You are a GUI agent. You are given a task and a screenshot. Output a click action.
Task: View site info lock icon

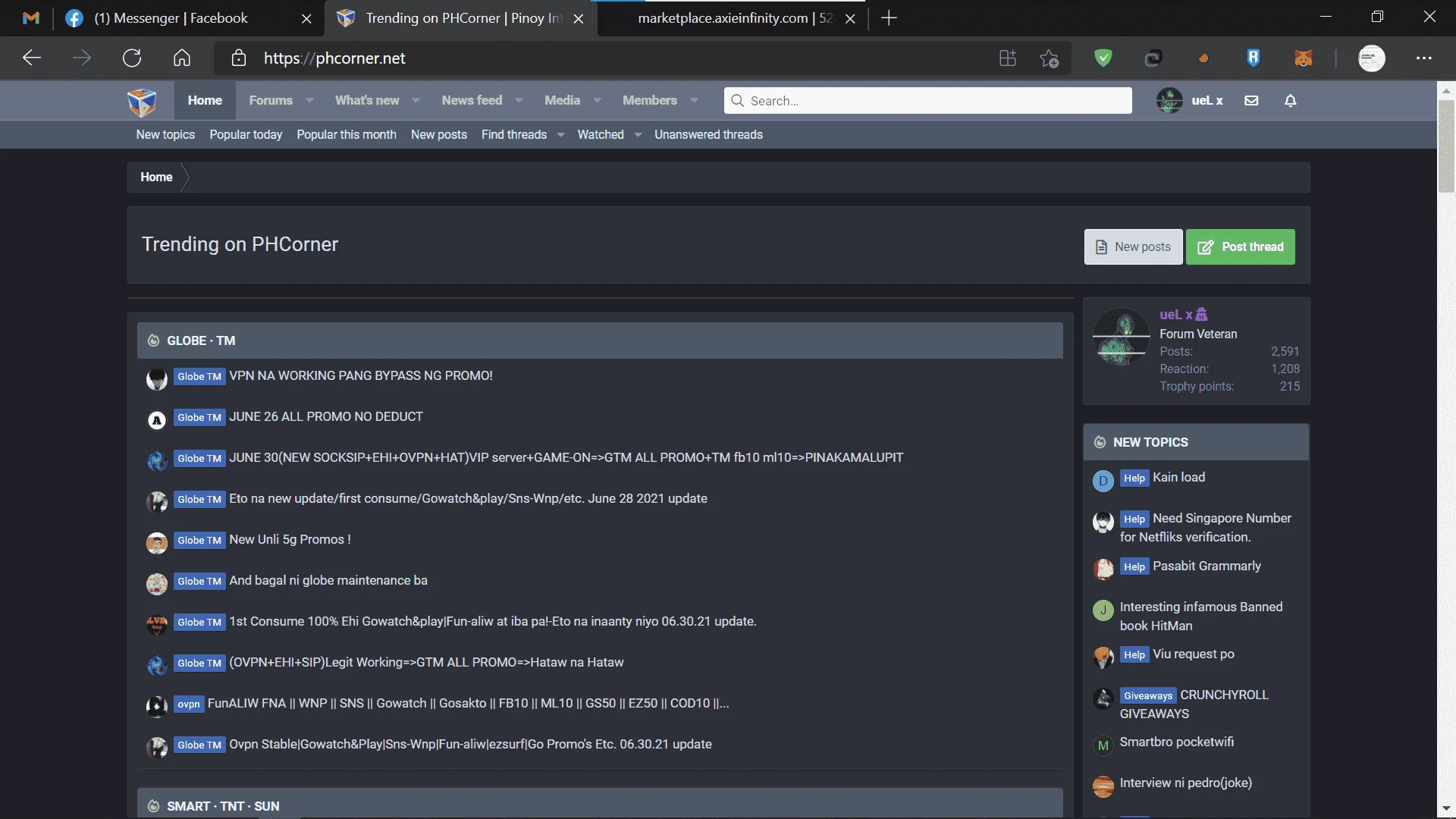[239, 58]
